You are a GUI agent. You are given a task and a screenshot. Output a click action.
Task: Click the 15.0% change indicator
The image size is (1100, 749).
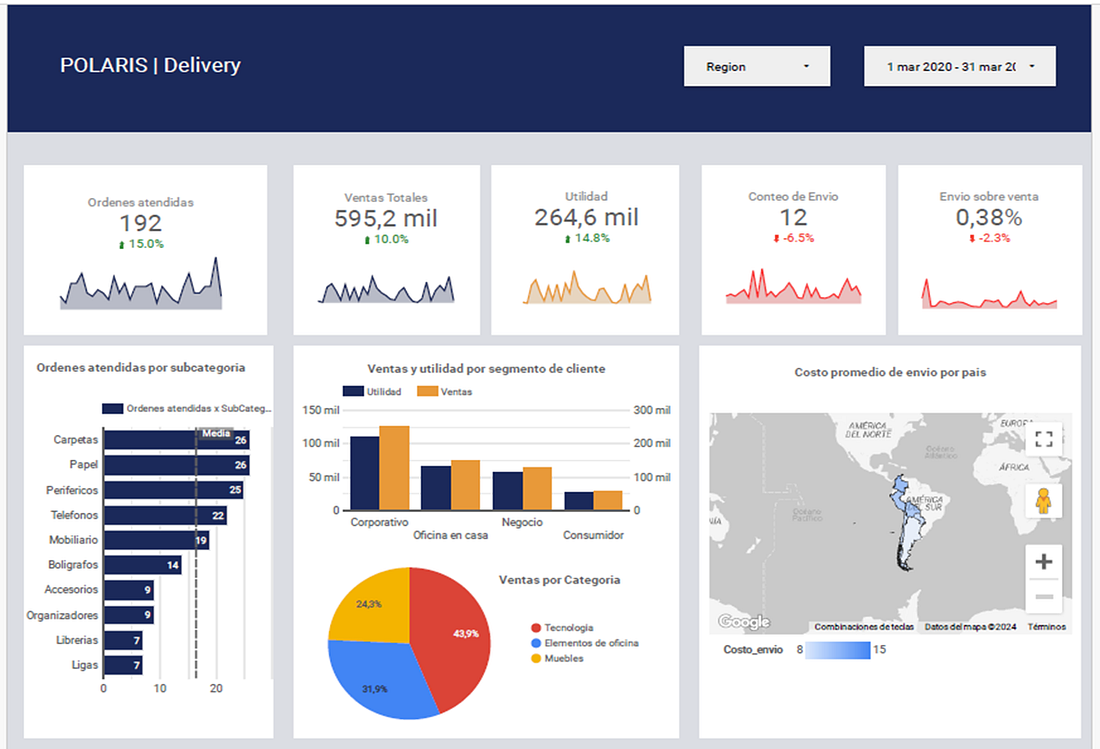click(x=141, y=244)
